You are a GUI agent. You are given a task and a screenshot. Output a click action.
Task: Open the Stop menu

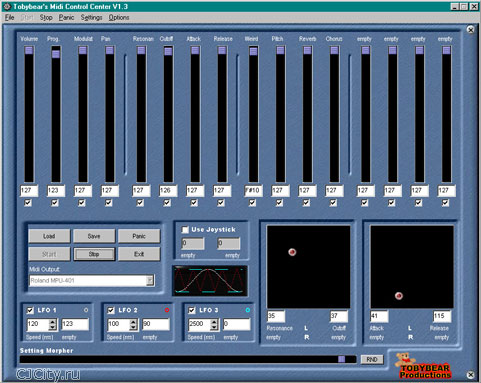[46, 17]
